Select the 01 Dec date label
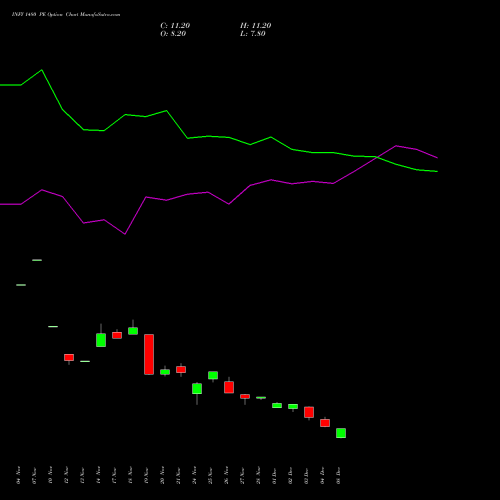This screenshot has width=500, height=500. click(x=274, y=475)
